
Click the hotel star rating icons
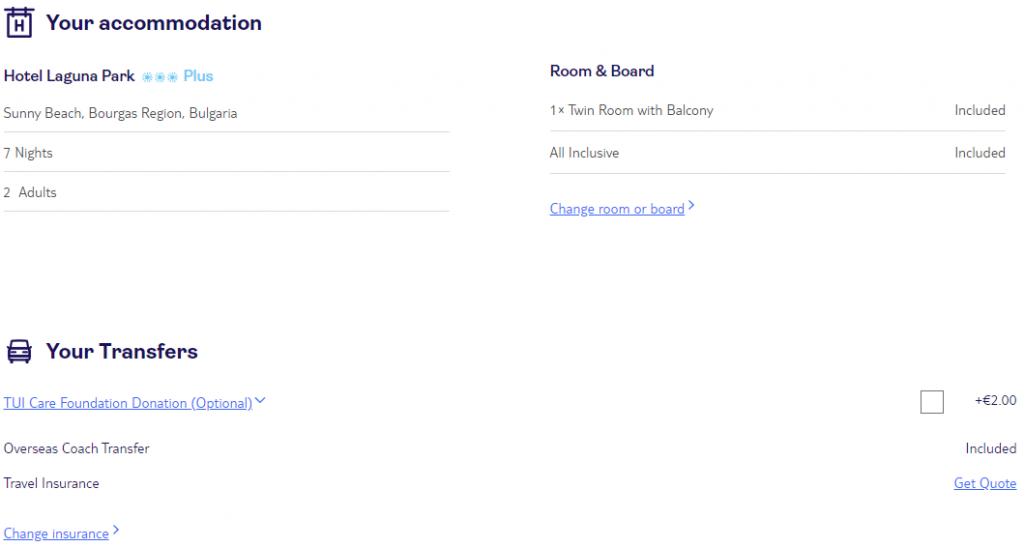click(160, 77)
